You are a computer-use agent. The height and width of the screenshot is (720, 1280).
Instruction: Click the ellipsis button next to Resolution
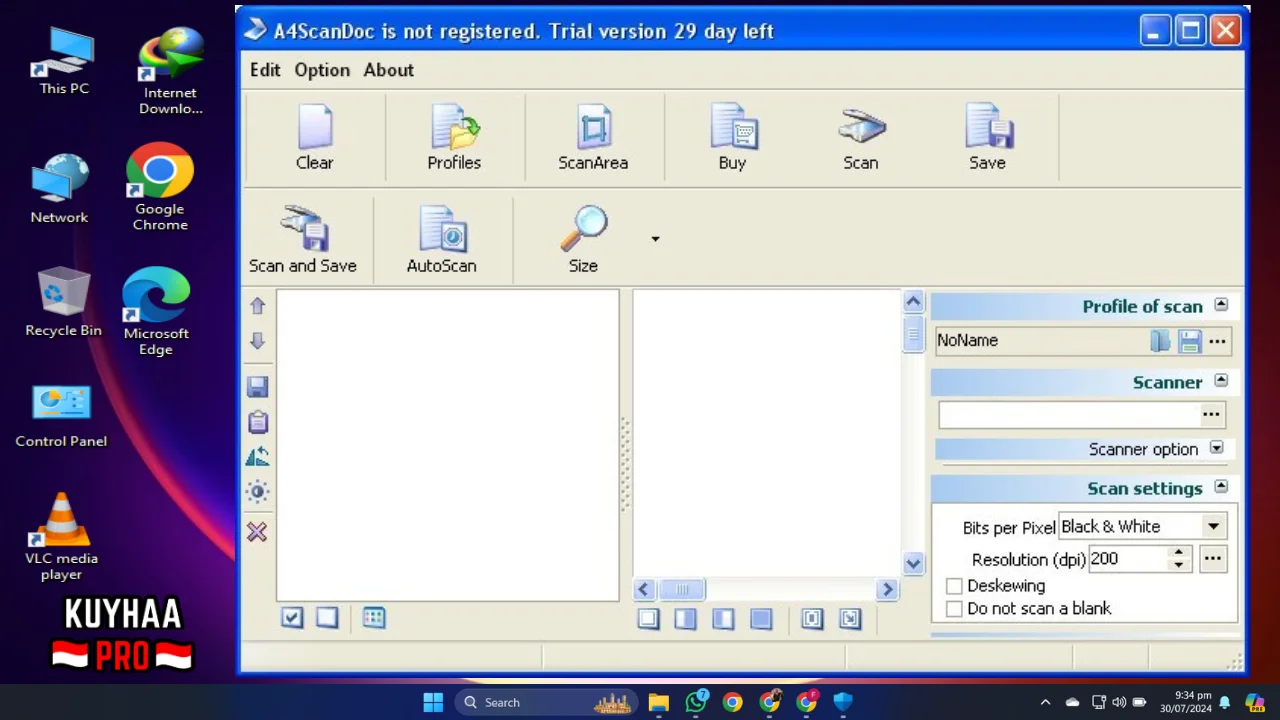coord(1212,559)
